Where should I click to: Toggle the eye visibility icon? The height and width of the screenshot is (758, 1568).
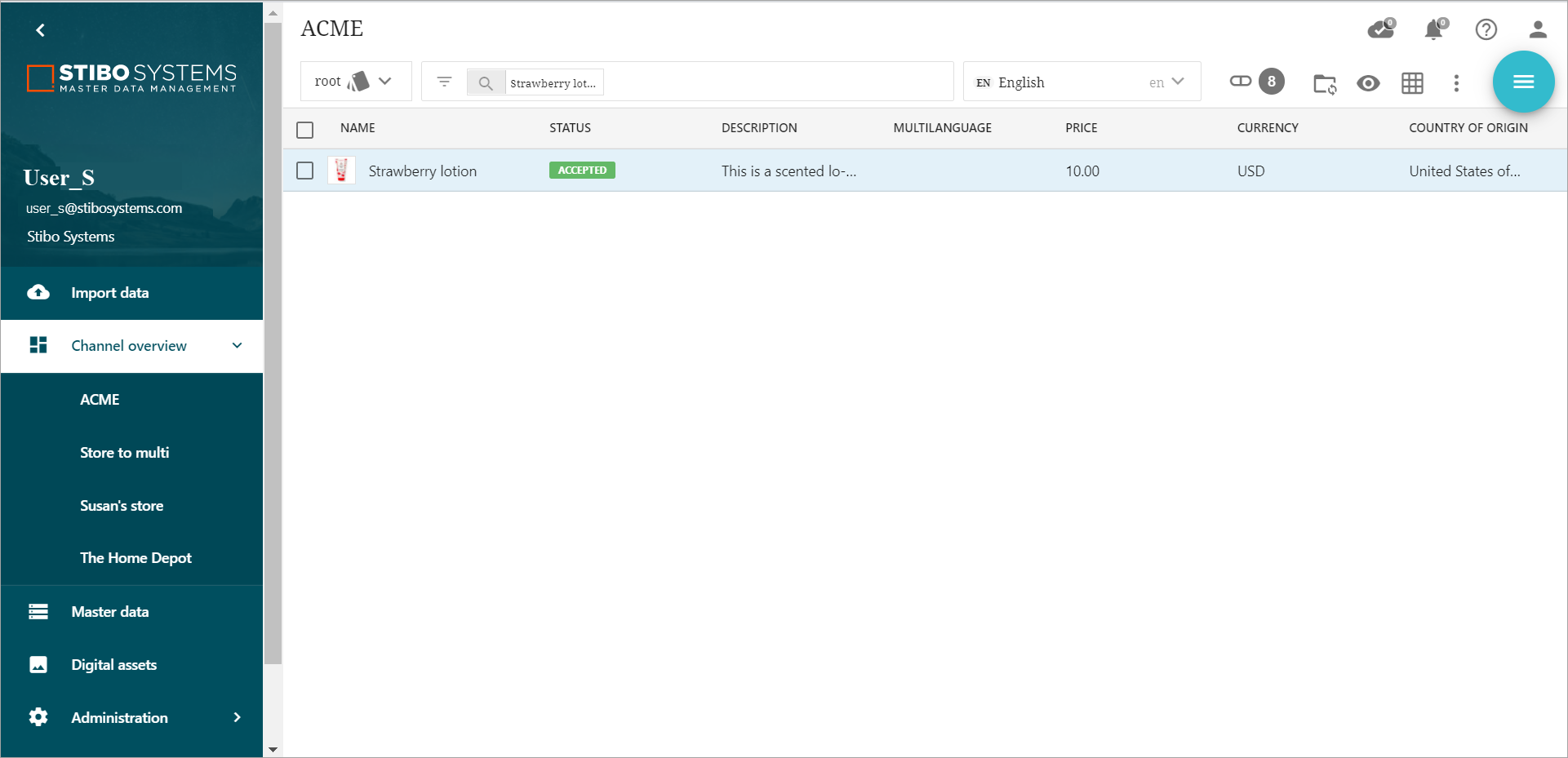click(x=1368, y=82)
